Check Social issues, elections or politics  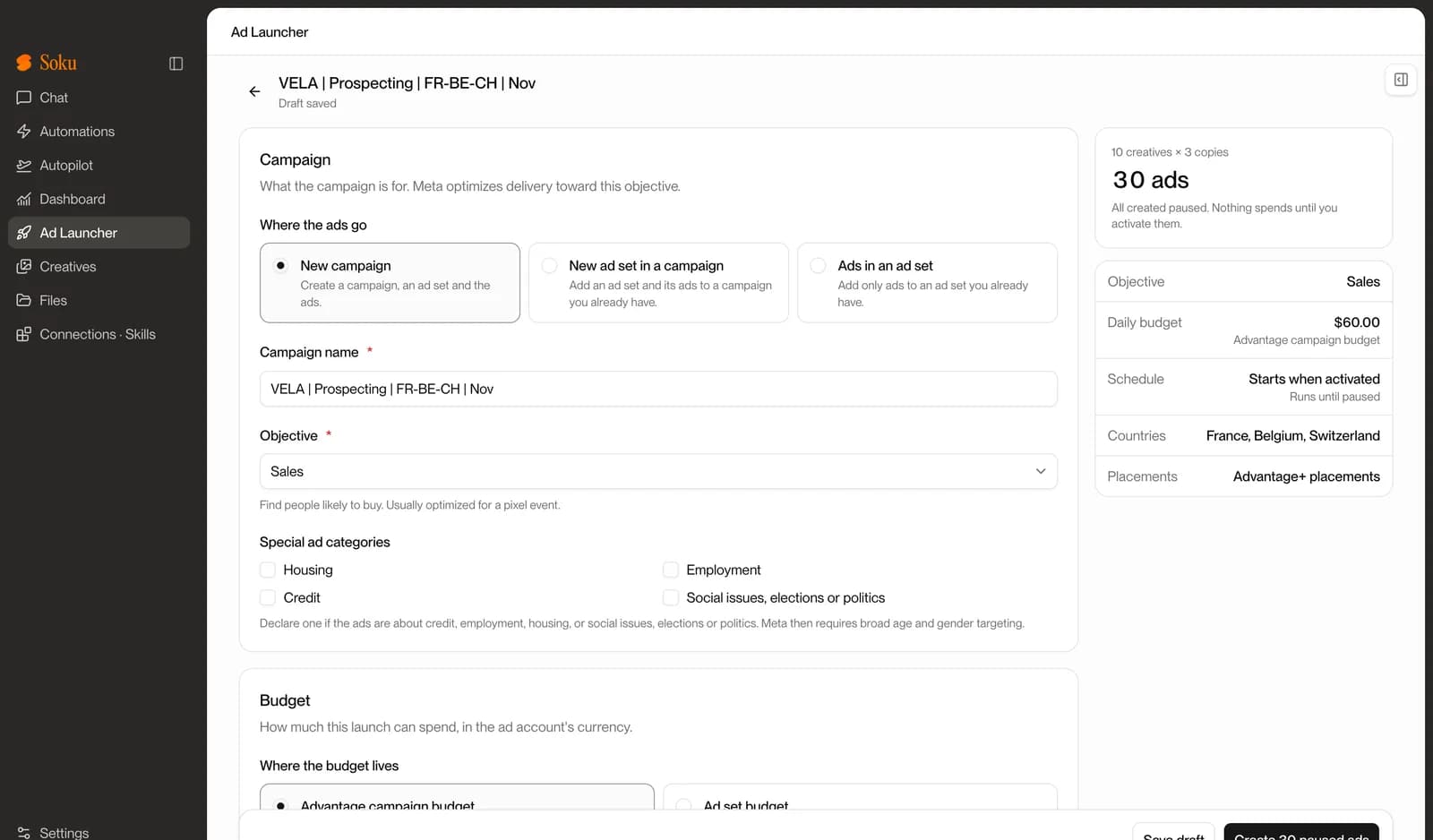671,597
